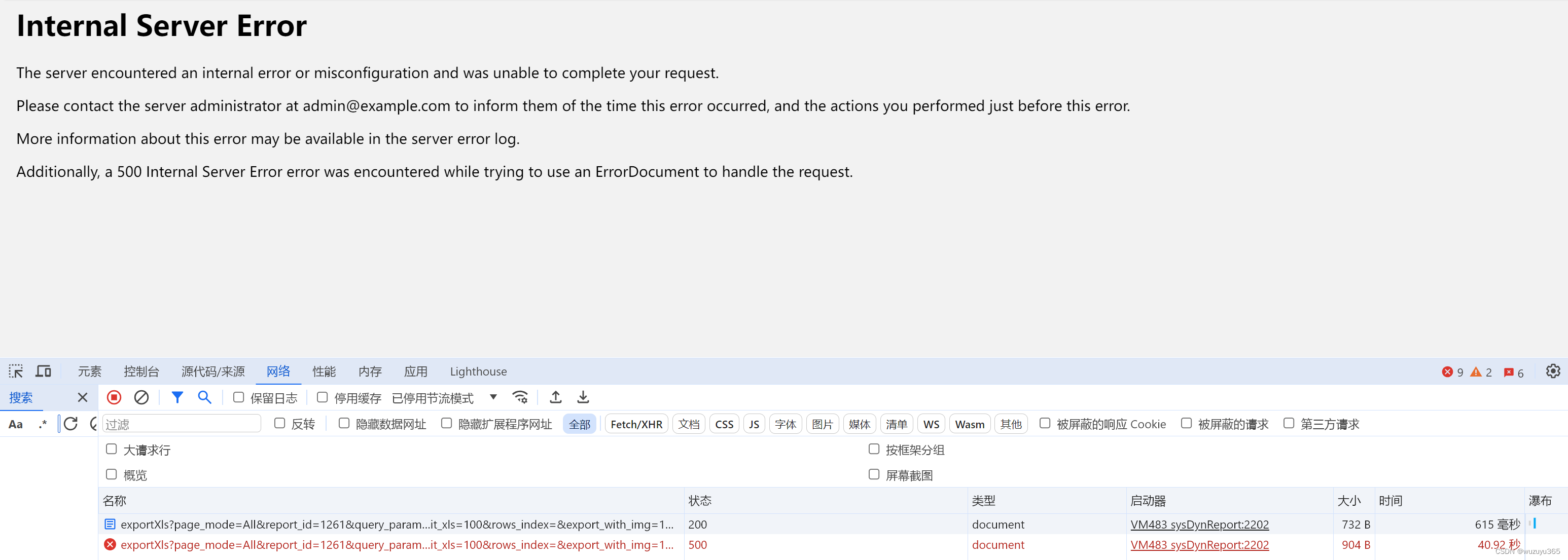Click the inspect element icon
This screenshot has width=1568, height=560.
(16, 371)
